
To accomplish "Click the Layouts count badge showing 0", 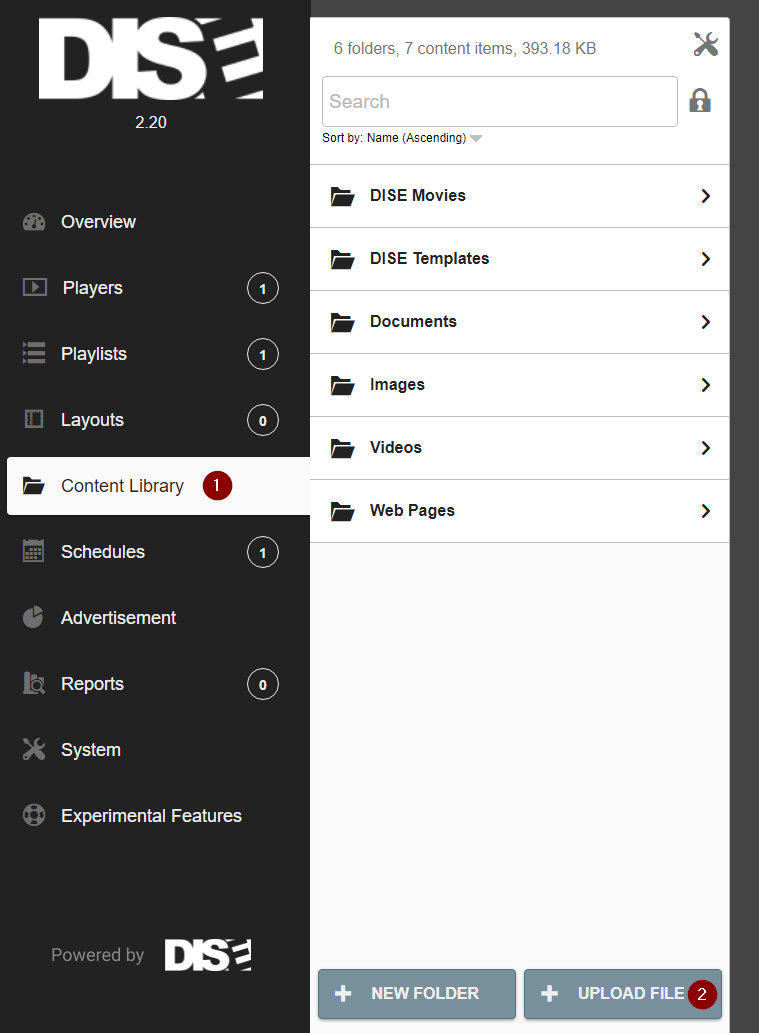I will tap(263, 420).
